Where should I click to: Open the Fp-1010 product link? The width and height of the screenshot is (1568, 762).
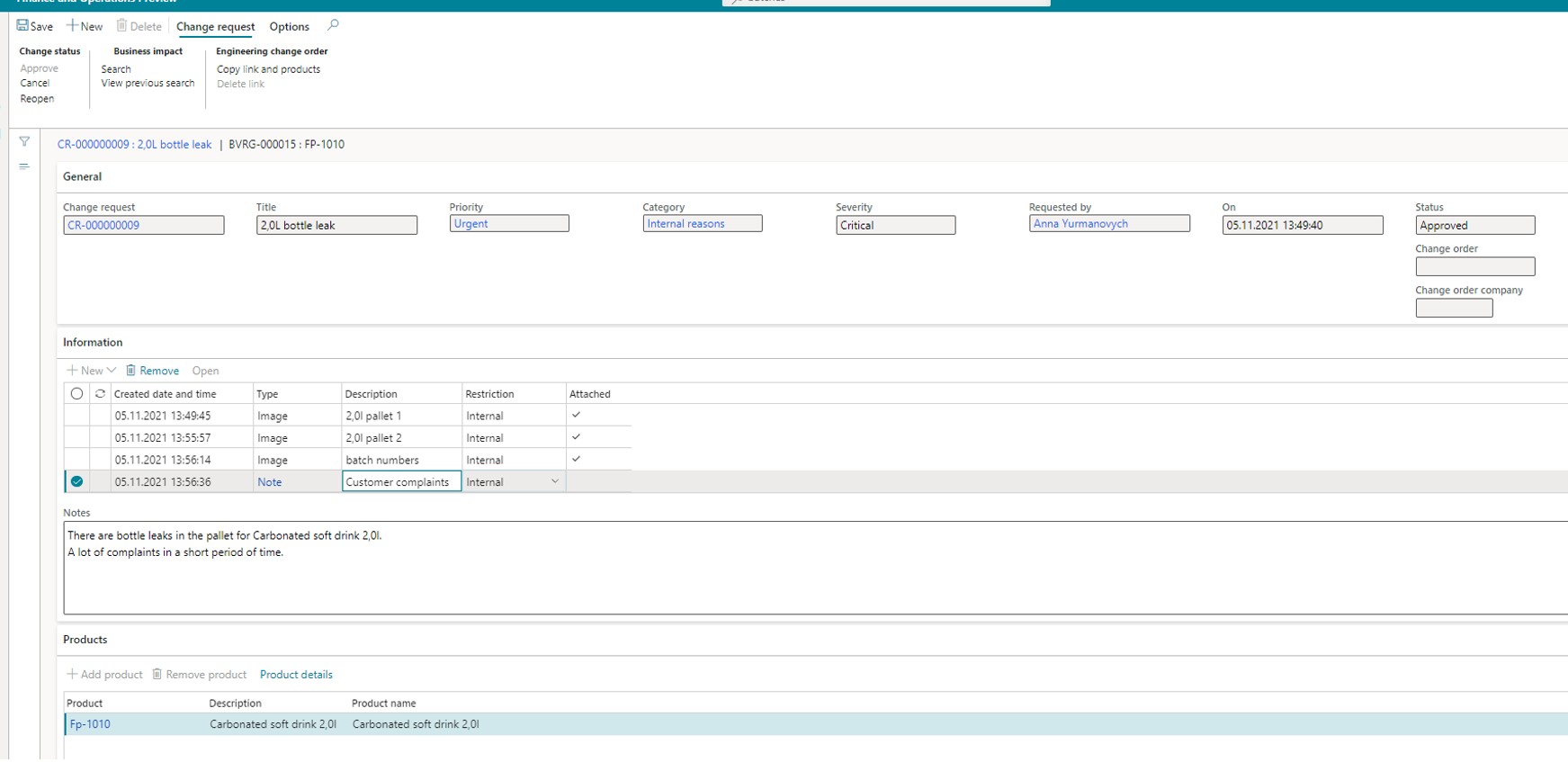tap(90, 724)
